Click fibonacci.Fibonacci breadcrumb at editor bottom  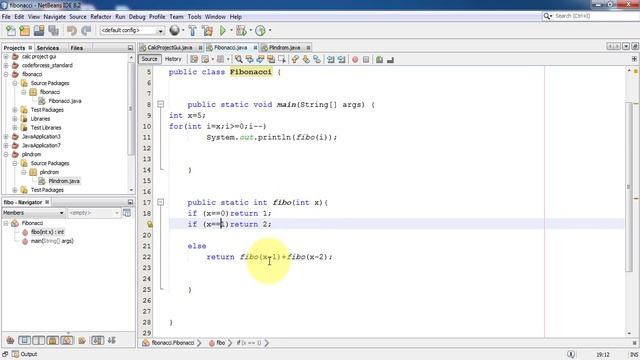click(x=169, y=343)
